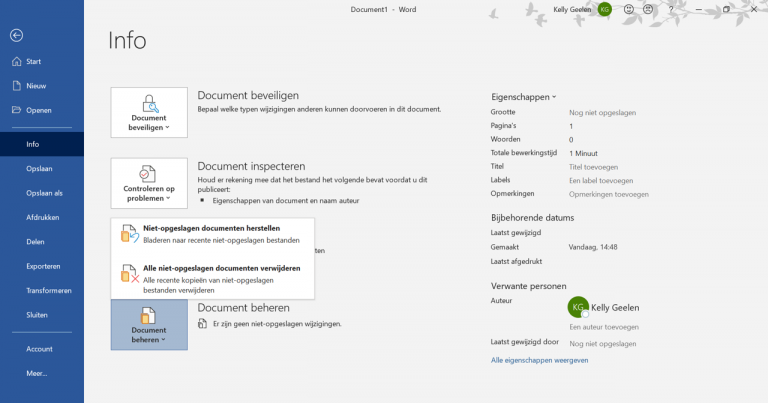The height and width of the screenshot is (403, 768).
Task: Click the 'Titel toevoegen' field
Action: point(593,167)
